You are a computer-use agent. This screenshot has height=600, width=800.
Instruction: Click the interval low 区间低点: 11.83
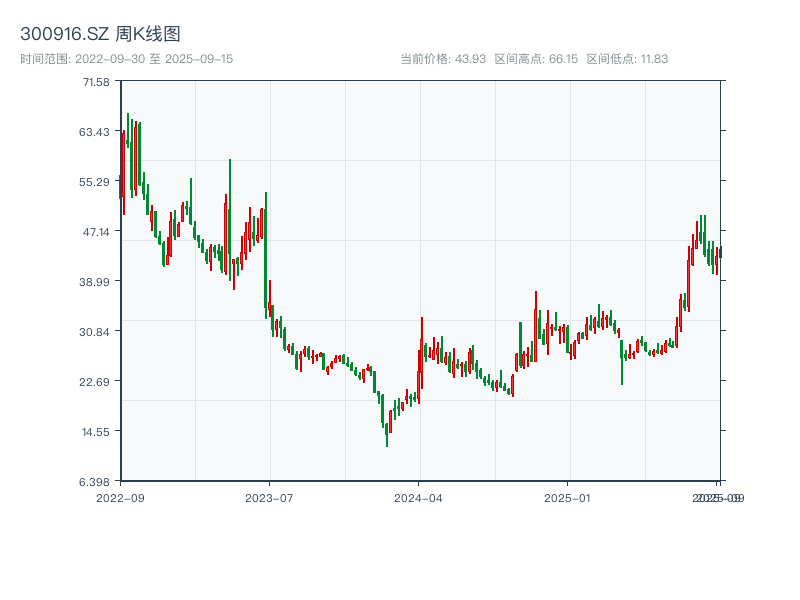(x=627, y=59)
